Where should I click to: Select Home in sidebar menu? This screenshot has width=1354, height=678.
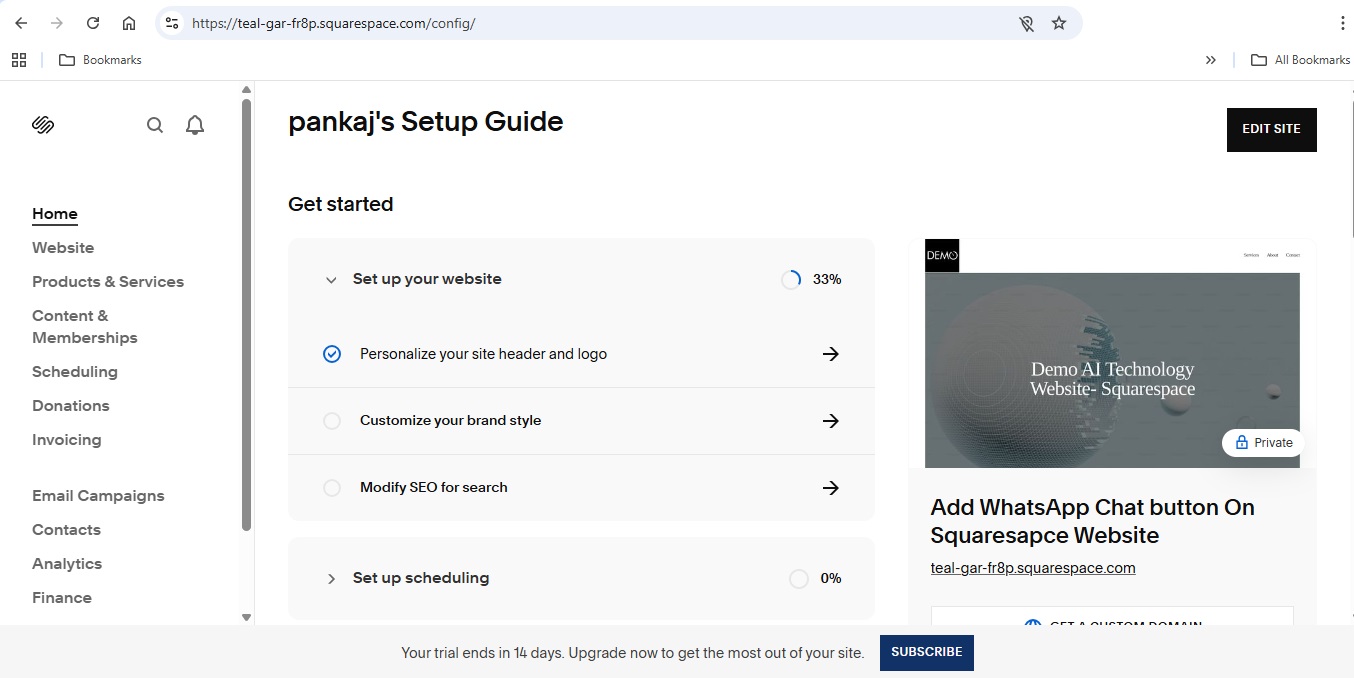tap(55, 214)
